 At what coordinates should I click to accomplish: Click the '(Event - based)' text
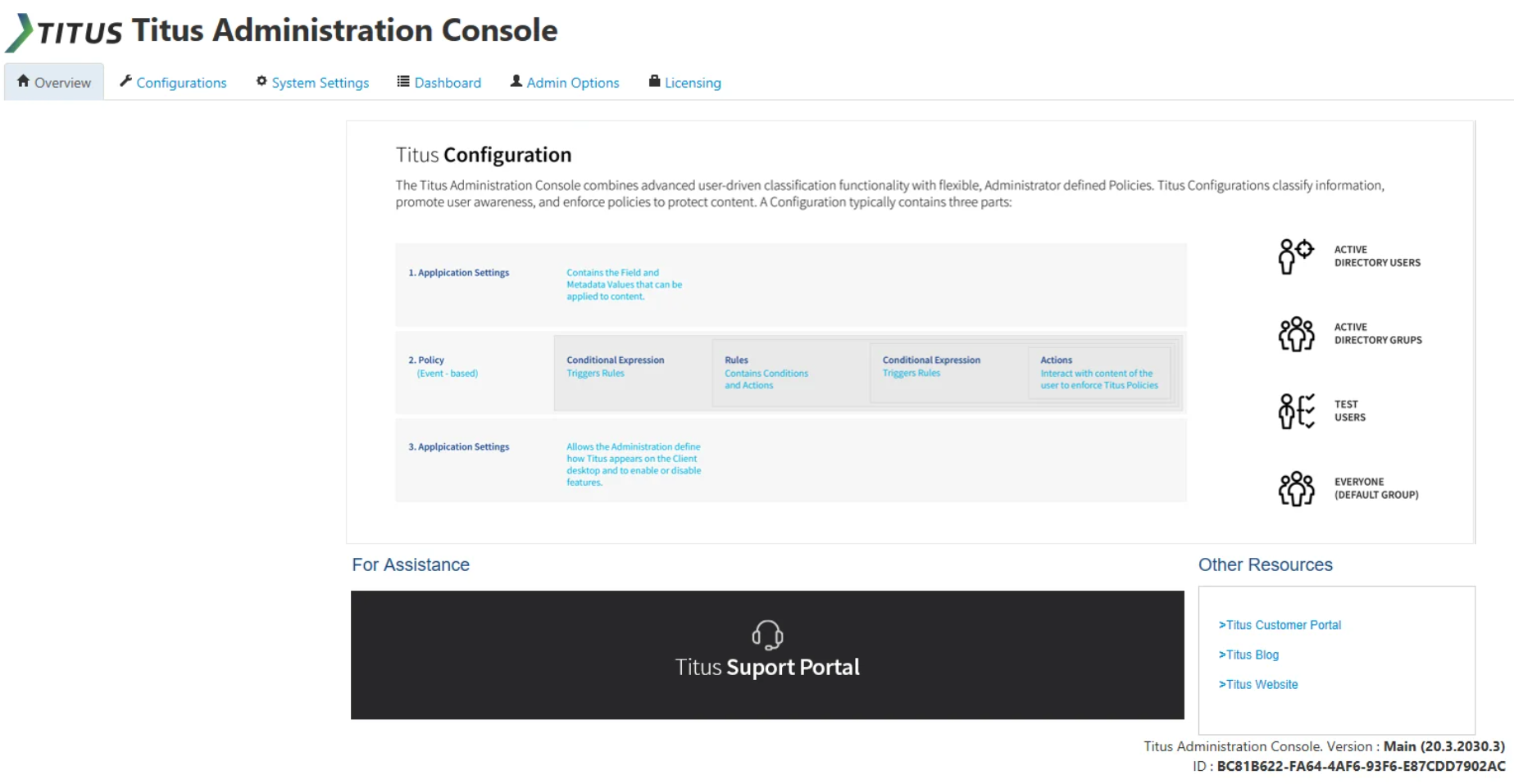[448, 374]
